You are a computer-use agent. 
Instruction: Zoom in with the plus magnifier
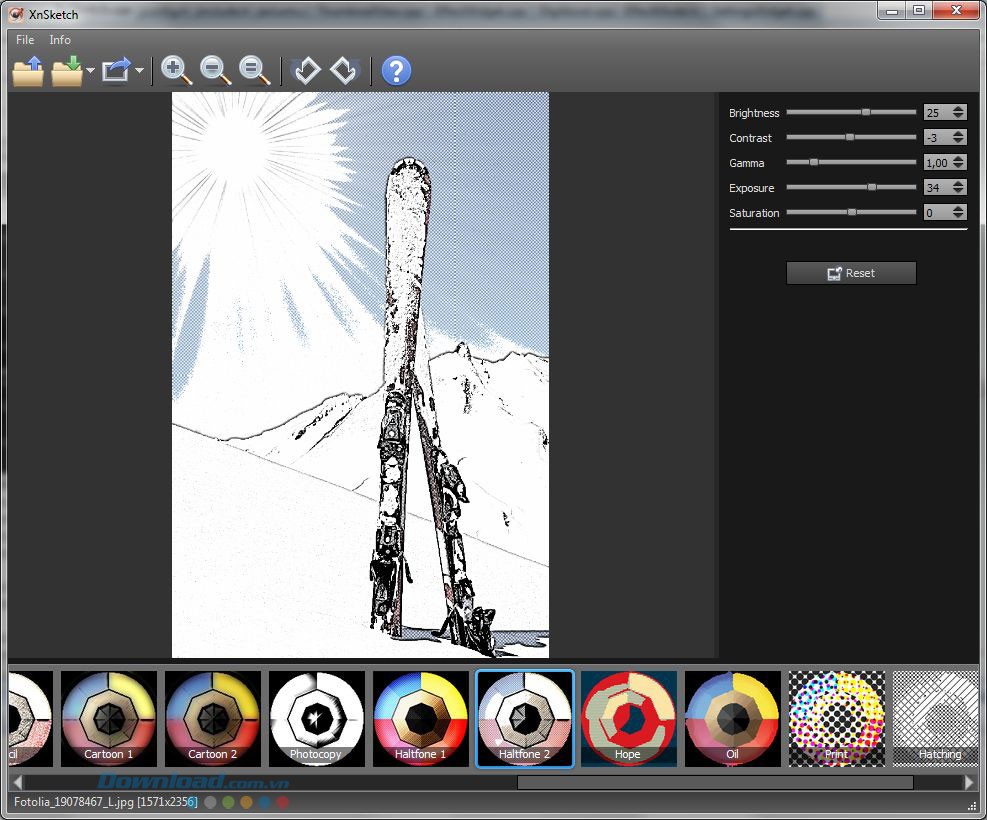click(x=176, y=70)
